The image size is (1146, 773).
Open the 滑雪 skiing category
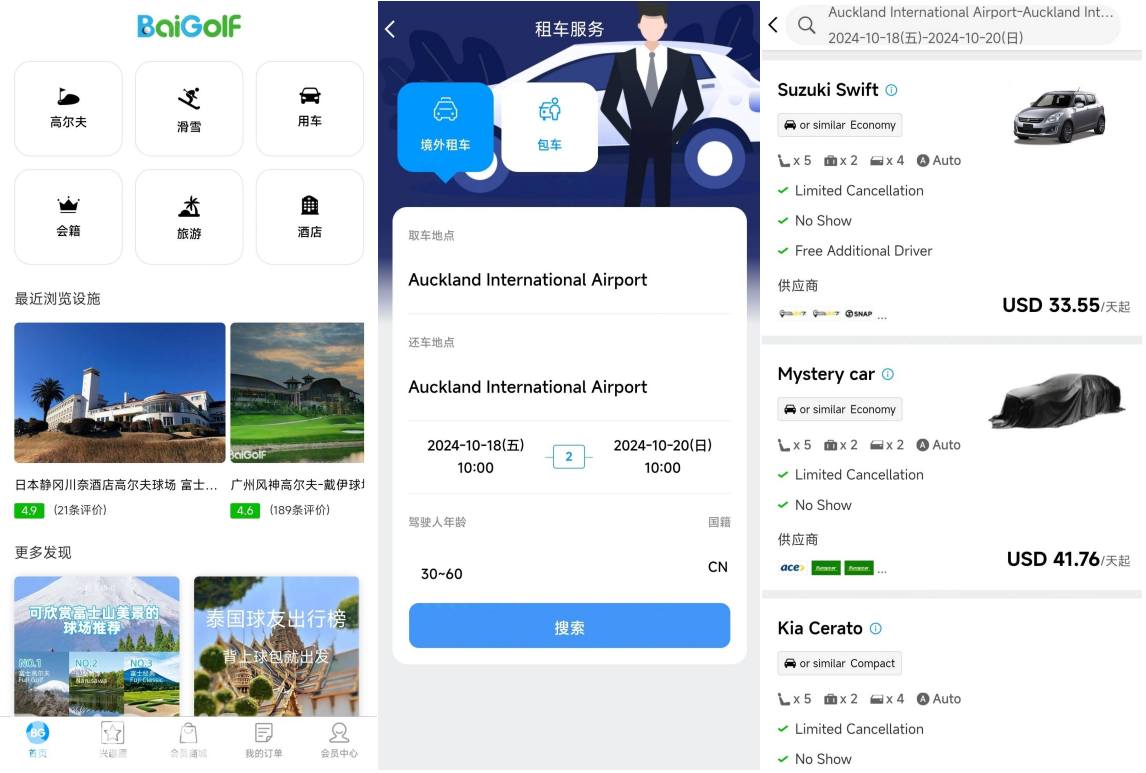(189, 108)
